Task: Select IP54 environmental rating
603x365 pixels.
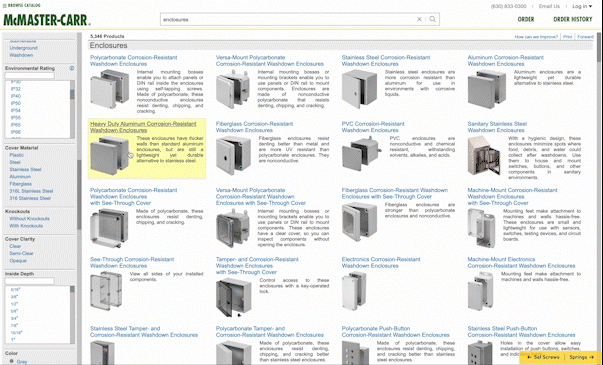Action: pos(16,110)
